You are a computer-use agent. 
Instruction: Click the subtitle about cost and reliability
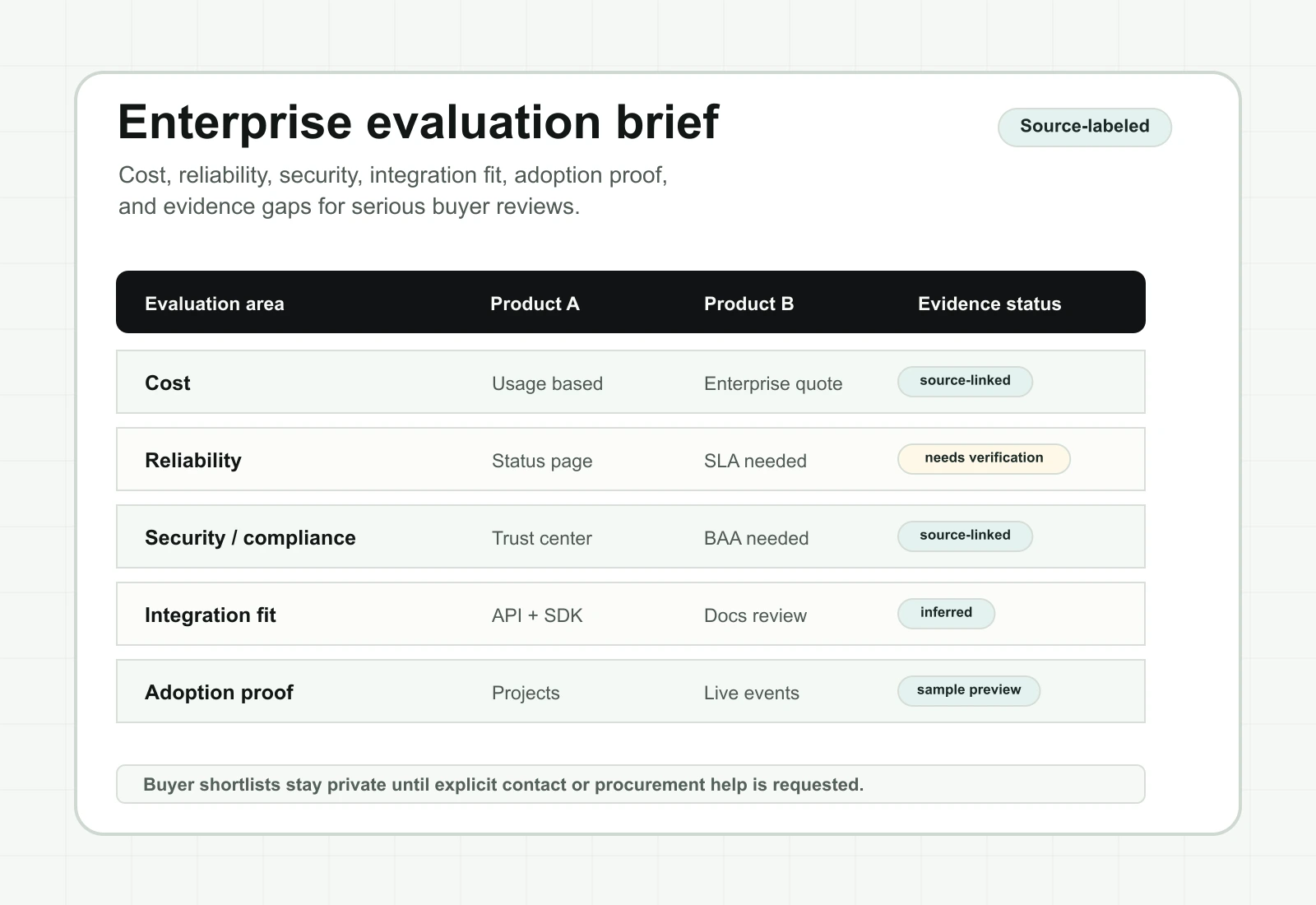pos(393,190)
